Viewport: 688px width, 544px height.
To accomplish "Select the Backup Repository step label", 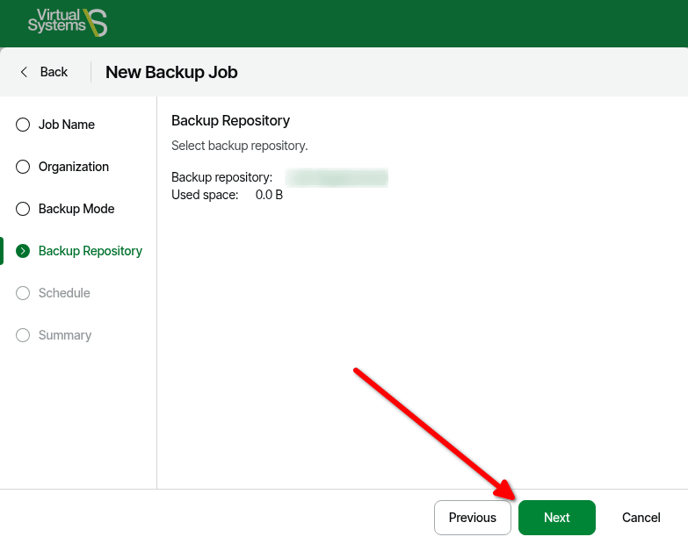I will click(x=90, y=251).
